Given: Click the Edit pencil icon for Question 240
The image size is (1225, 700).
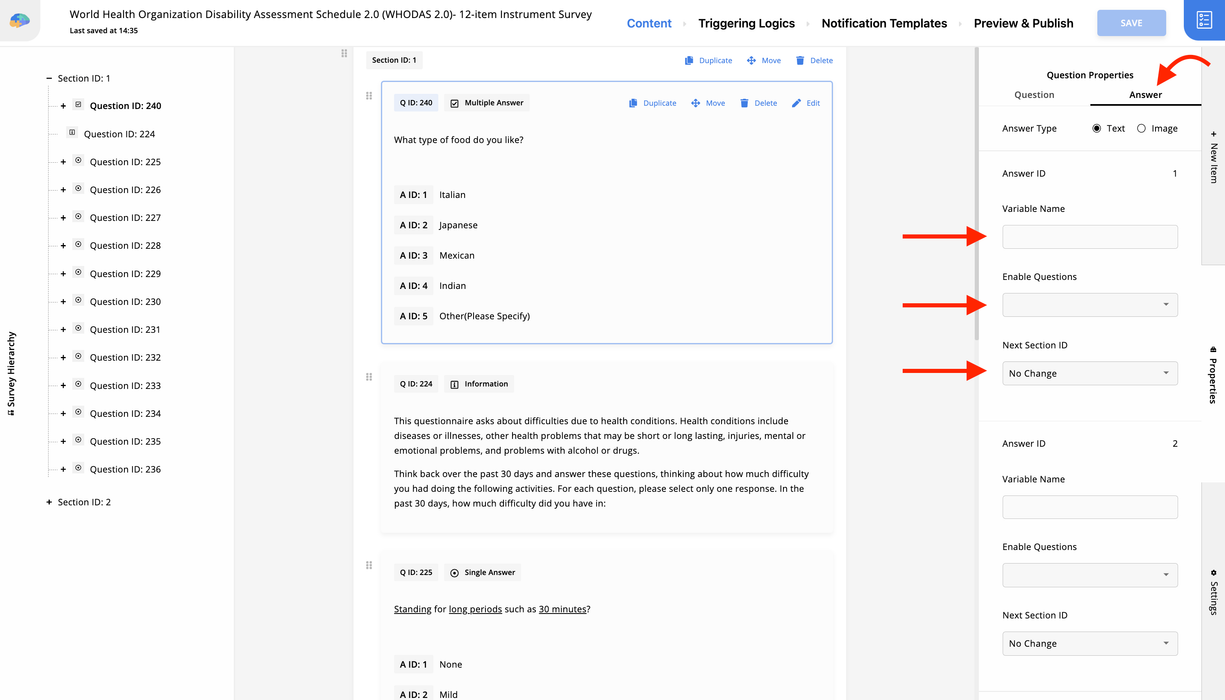Looking at the screenshot, I should pyautogui.click(x=796, y=103).
